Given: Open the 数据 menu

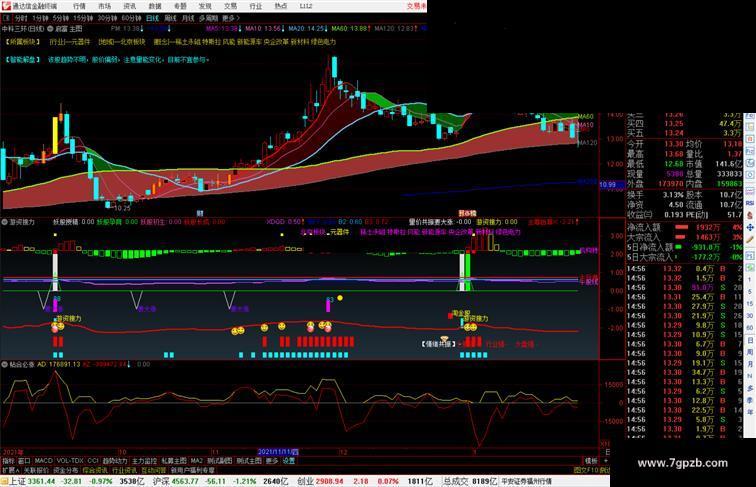Looking at the screenshot, I should (155, 6).
